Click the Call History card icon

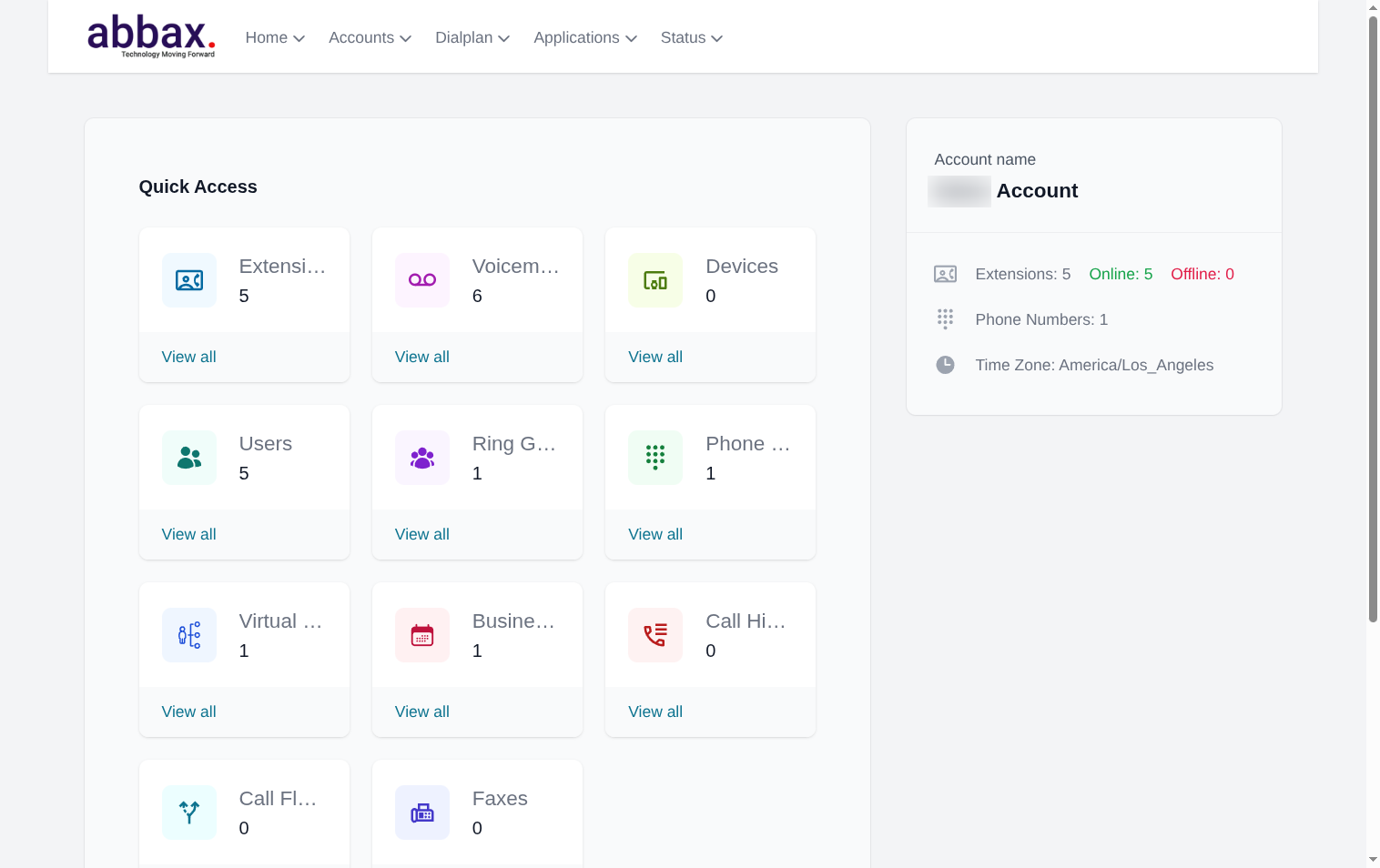pyautogui.click(x=655, y=635)
